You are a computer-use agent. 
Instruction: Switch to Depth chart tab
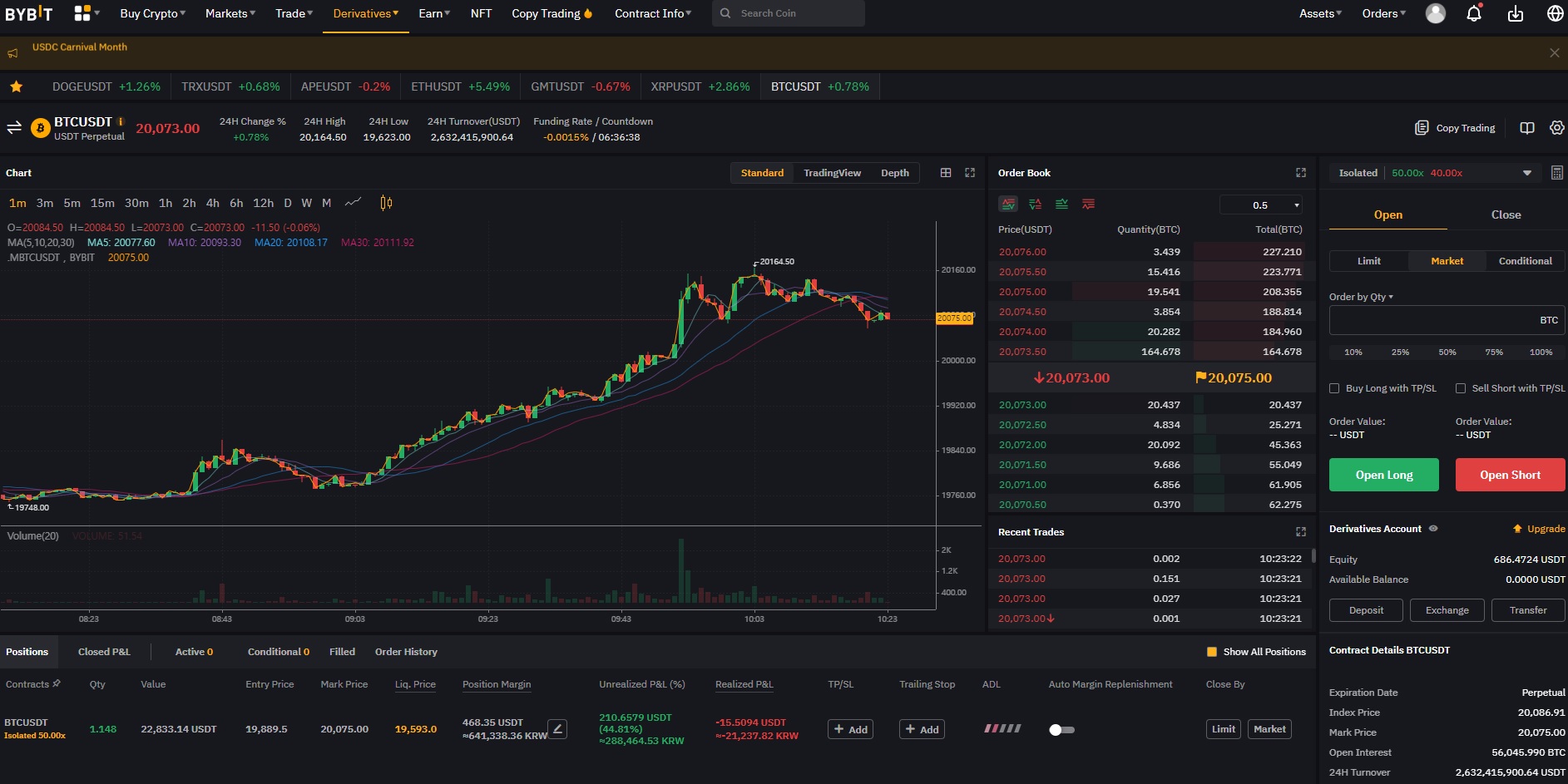tap(895, 173)
